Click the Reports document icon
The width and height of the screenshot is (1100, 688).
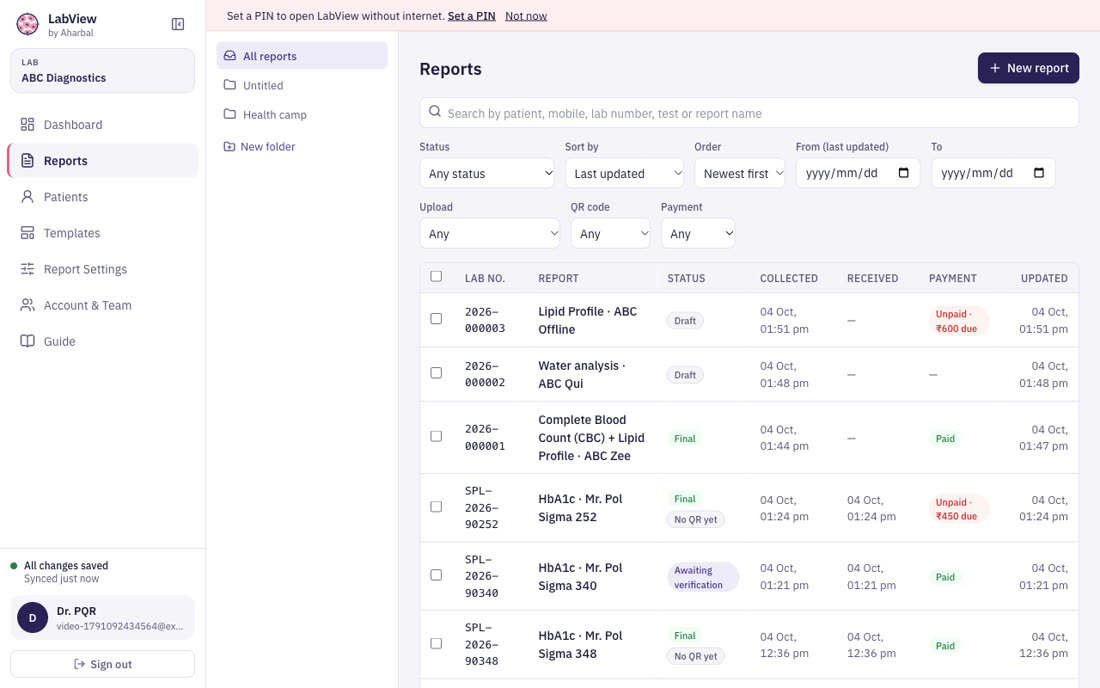pos(27,161)
